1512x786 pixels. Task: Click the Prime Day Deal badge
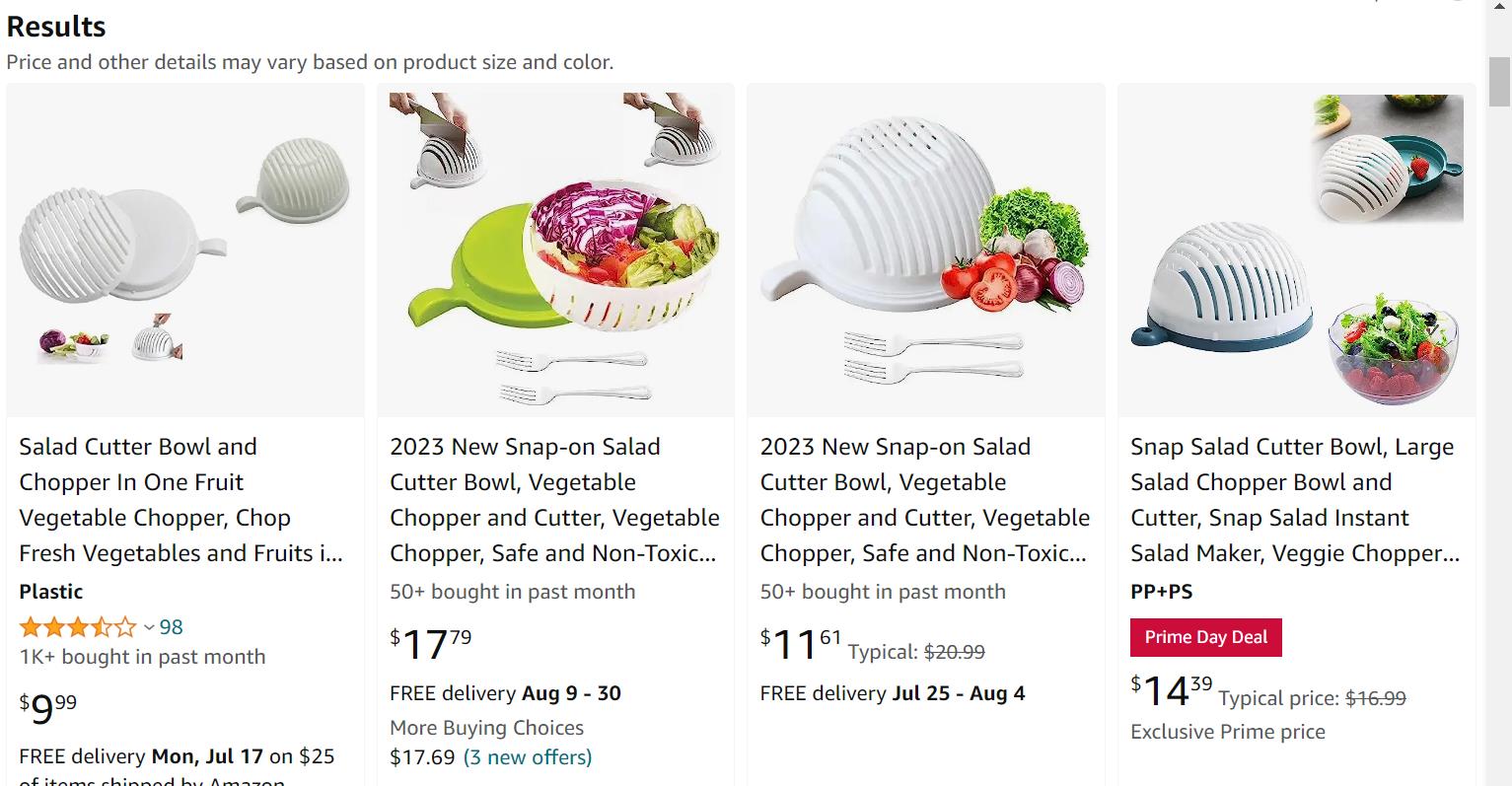point(1206,637)
